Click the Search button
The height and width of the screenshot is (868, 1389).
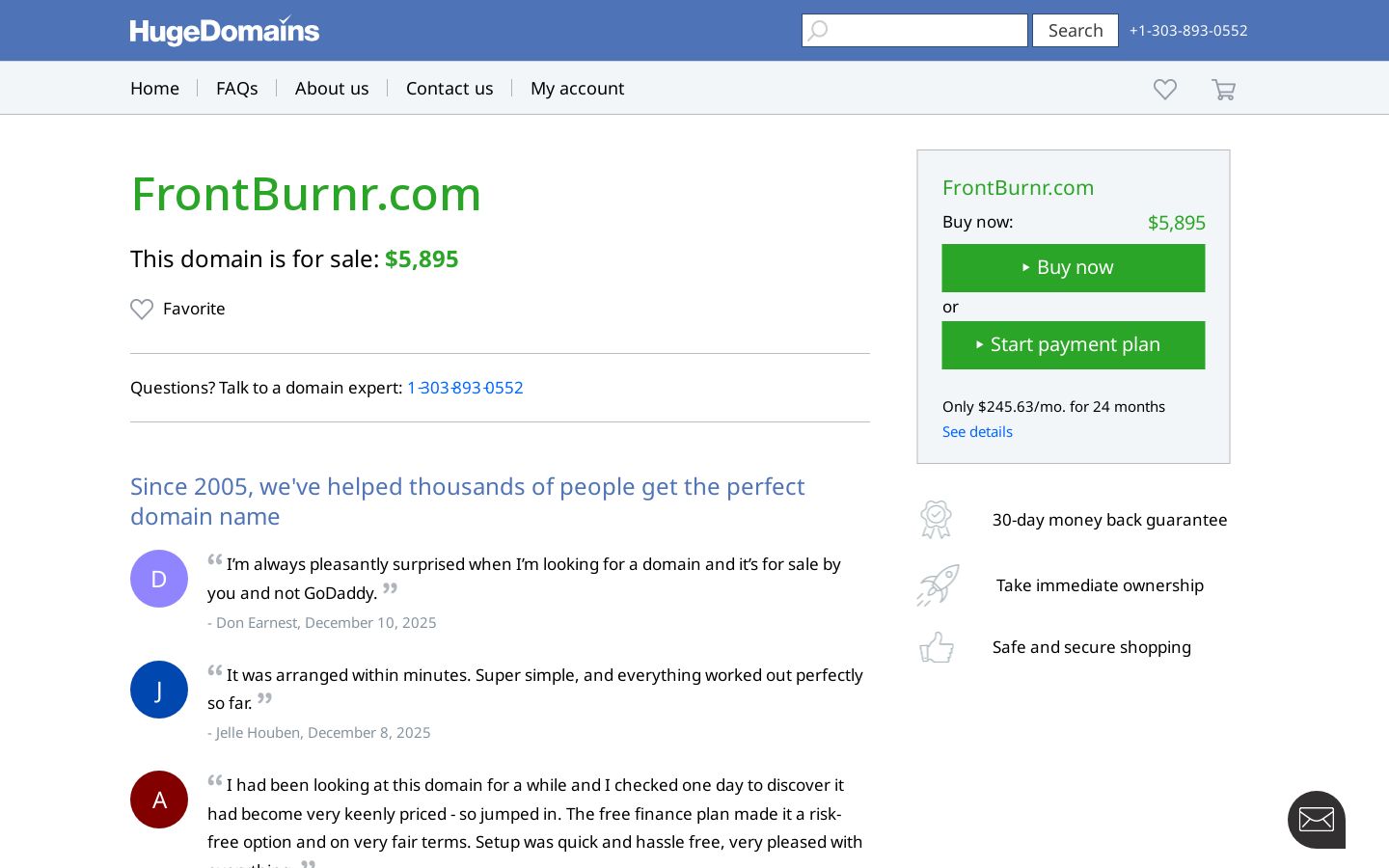[1076, 31]
